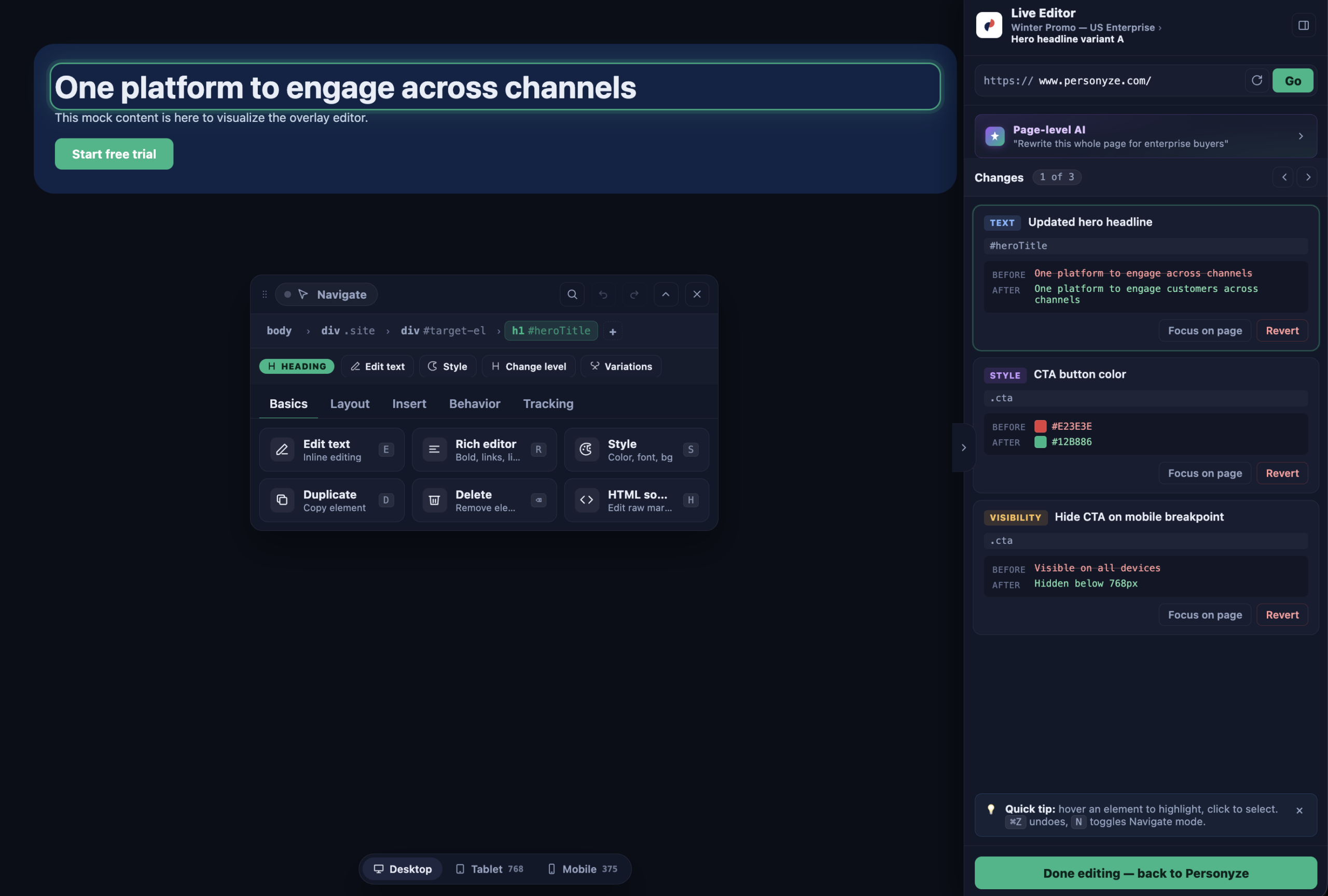Go to next change arrow

click(1307, 177)
